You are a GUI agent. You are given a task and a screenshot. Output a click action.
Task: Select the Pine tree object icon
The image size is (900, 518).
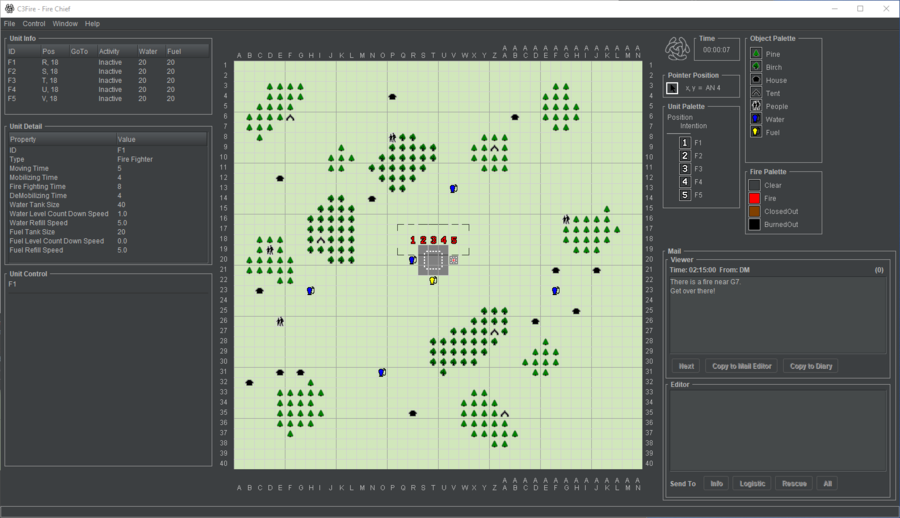(x=756, y=54)
